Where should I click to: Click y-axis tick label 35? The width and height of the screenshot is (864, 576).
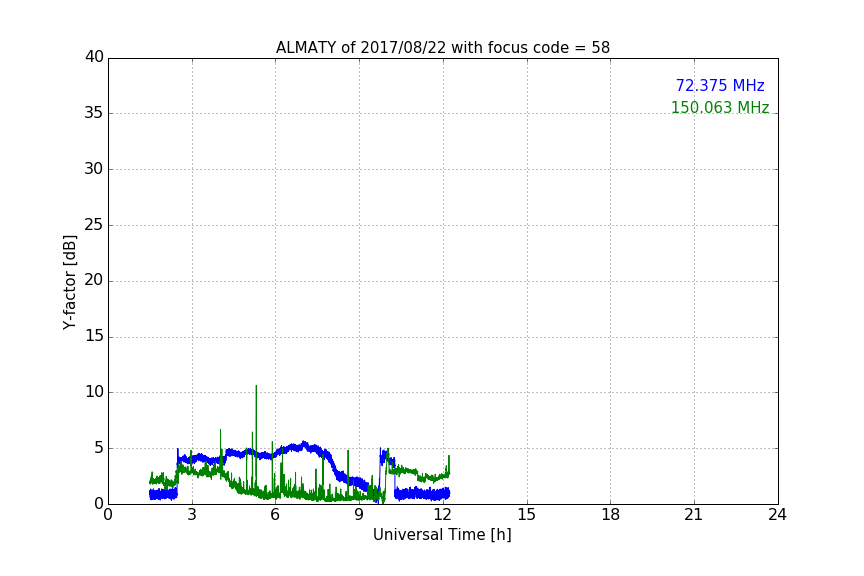coord(94,113)
